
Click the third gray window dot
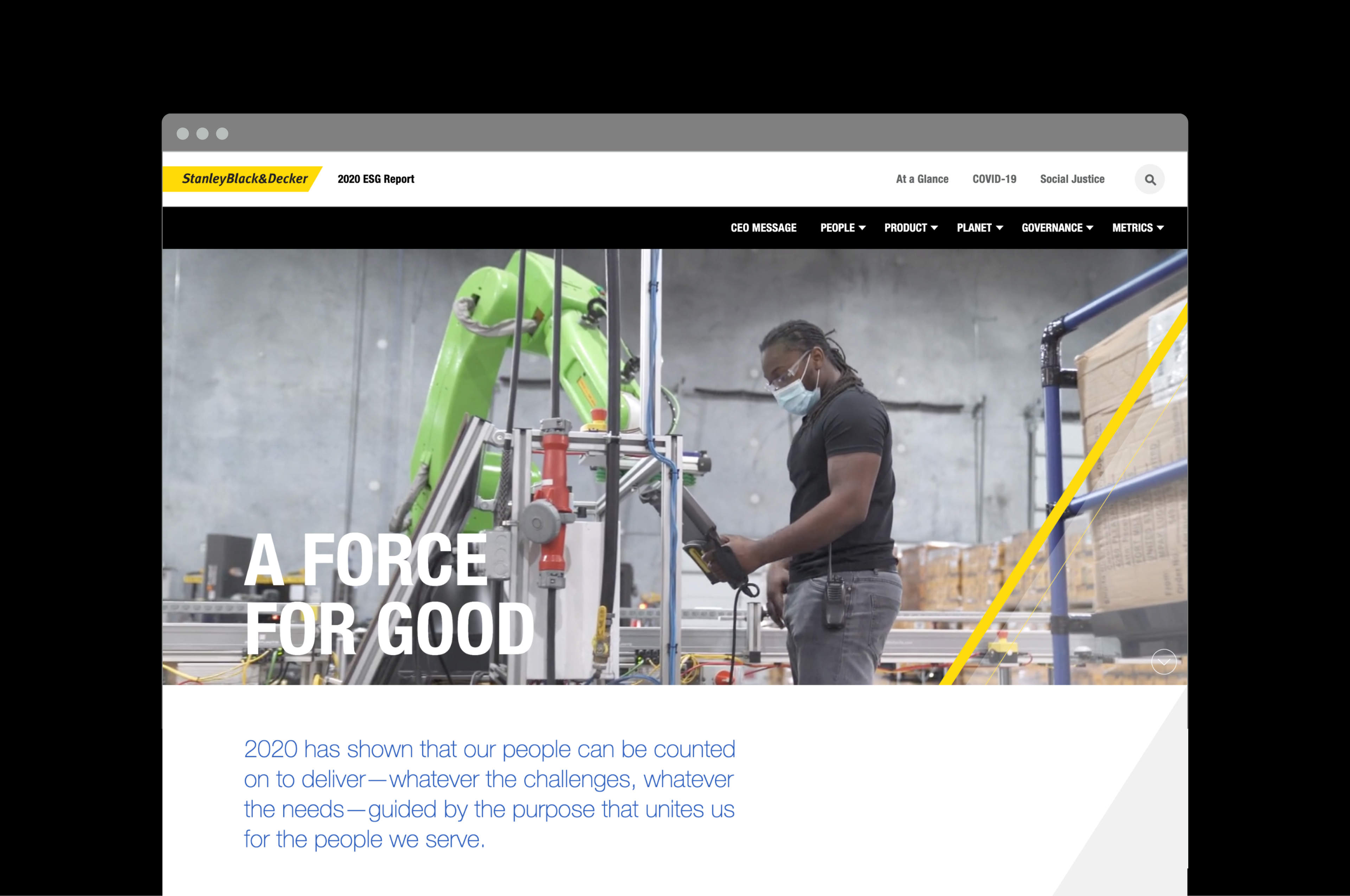[x=223, y=134]
